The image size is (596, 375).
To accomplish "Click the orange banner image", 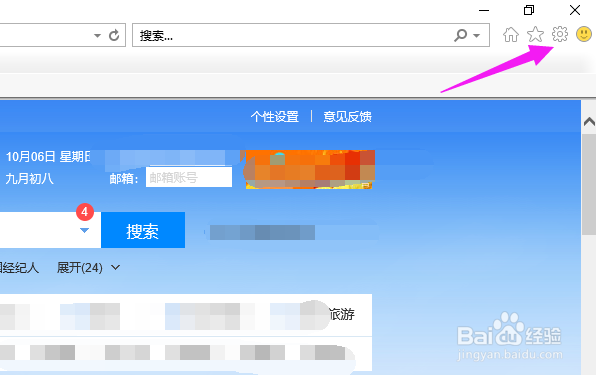I will [x=309, y=169].
